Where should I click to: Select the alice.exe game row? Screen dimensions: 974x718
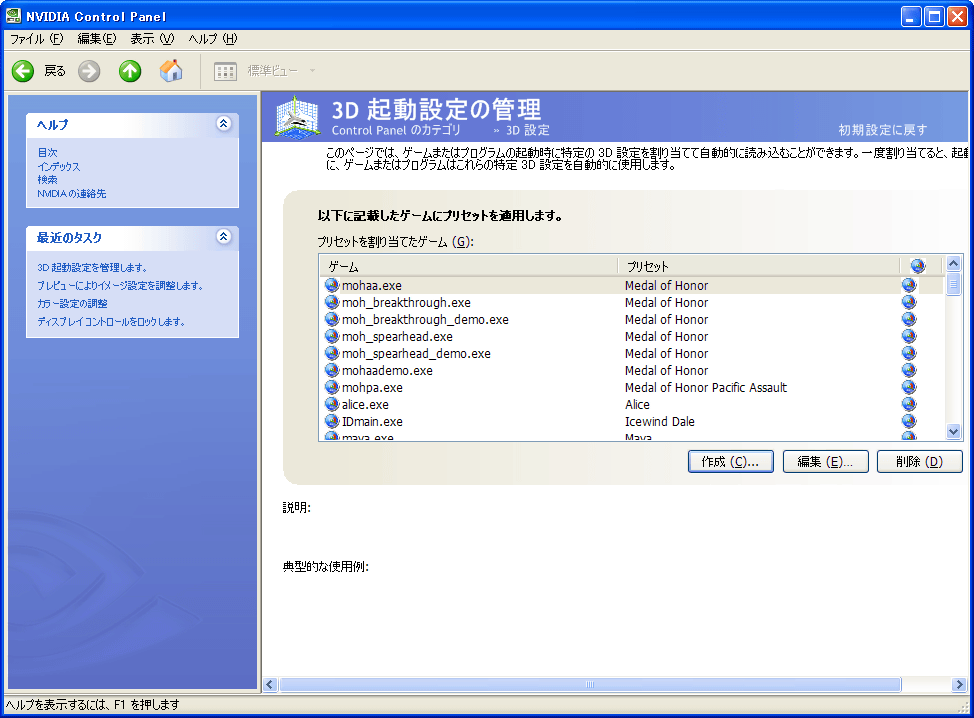point(632,404)
